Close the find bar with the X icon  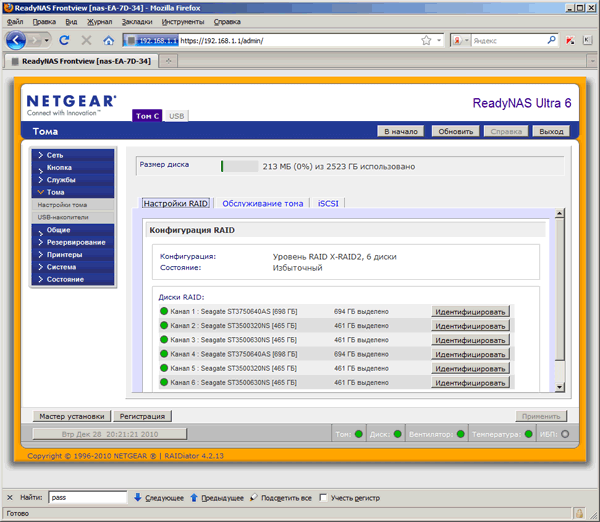tap(10, 498)
